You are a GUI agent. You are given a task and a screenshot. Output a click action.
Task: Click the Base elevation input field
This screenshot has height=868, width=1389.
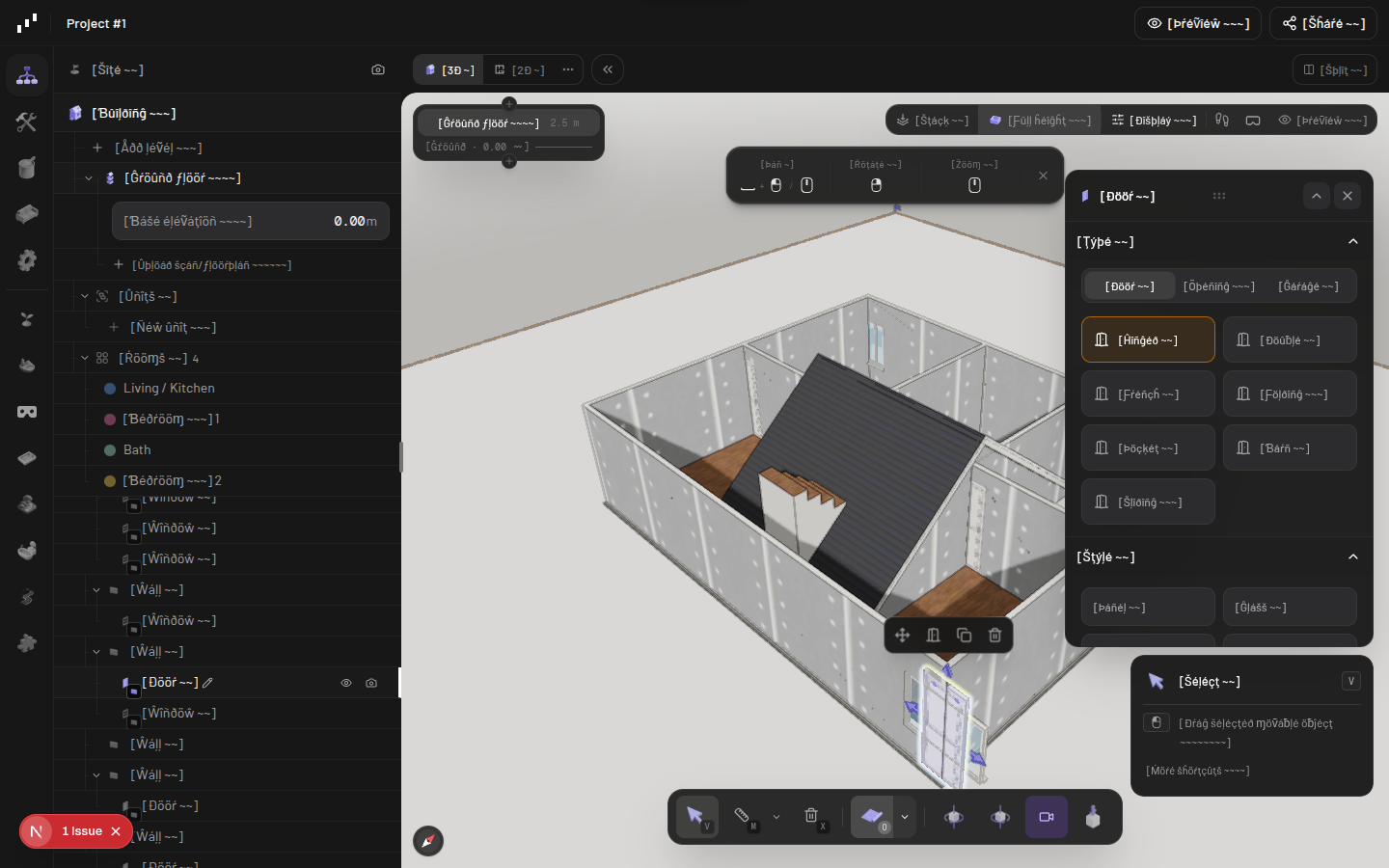pos(251,221)
